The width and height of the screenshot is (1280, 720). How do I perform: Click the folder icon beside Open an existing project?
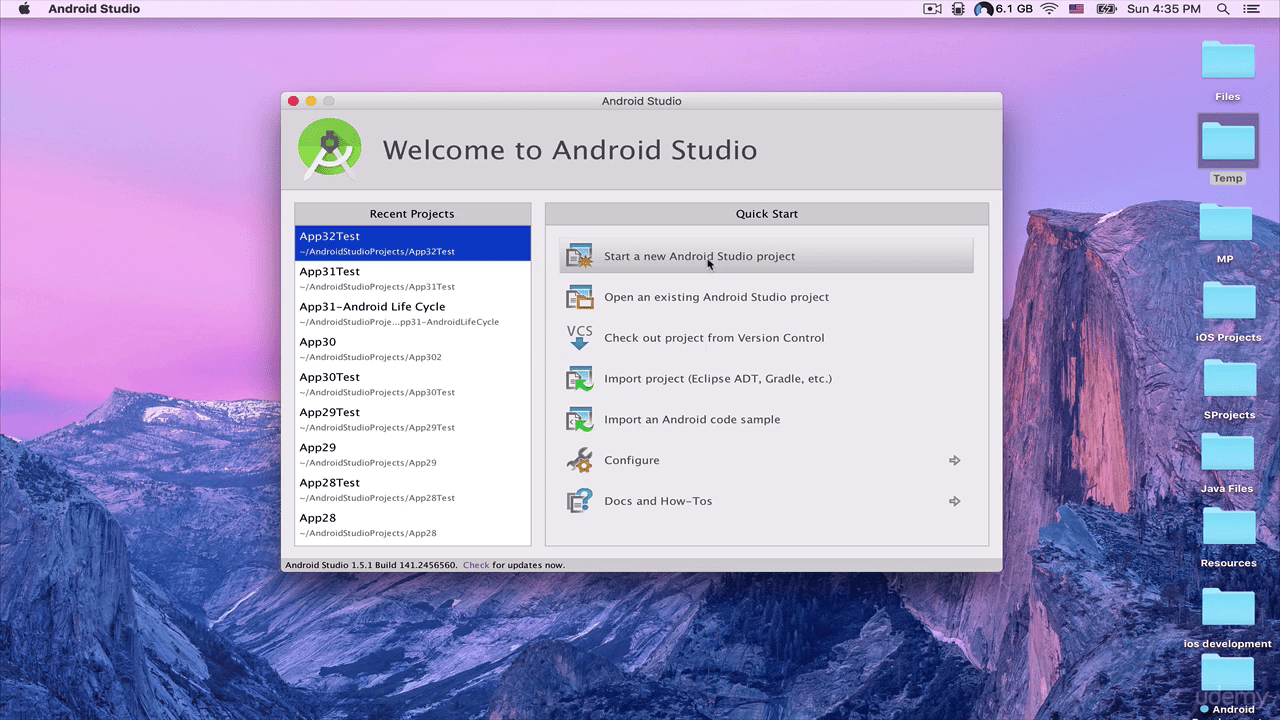[x=579, y=297]
